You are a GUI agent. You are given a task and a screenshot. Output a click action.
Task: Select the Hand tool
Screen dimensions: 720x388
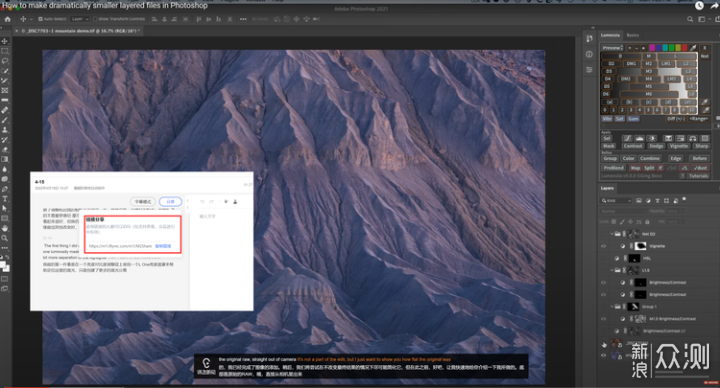[5, 228]
